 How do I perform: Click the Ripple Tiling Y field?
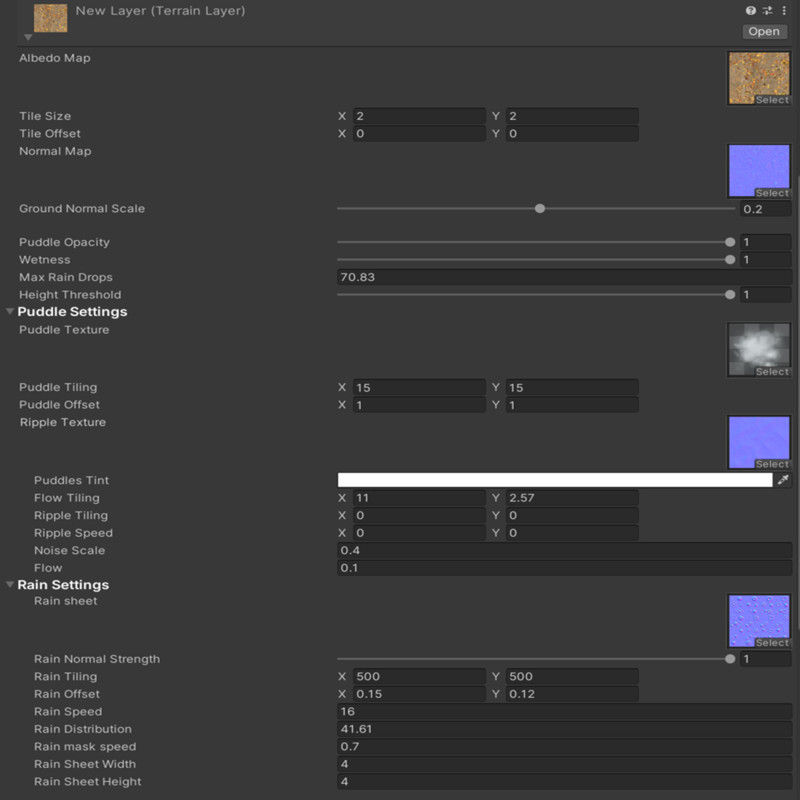(x=572, y=515)
